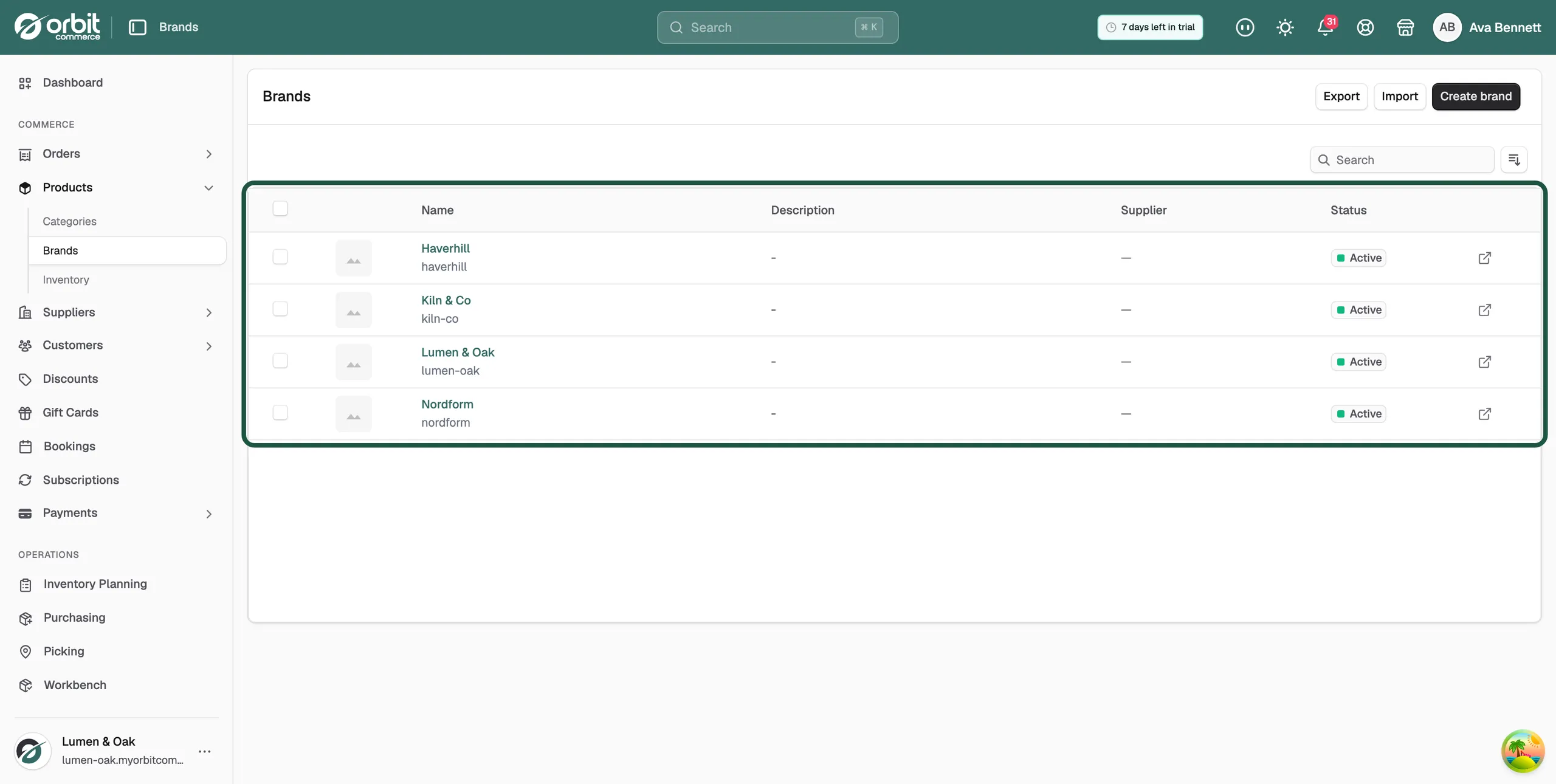
Task: Go to Dashboard
Action: click(72, 83)
